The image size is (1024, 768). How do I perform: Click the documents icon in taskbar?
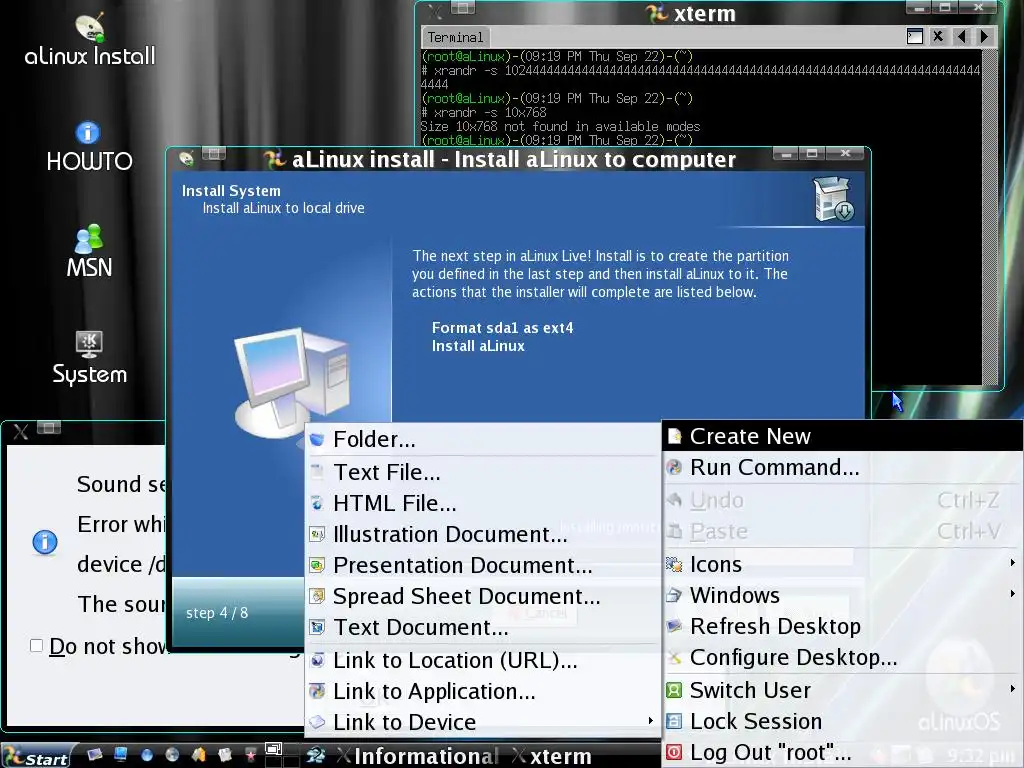coord(225,755)
